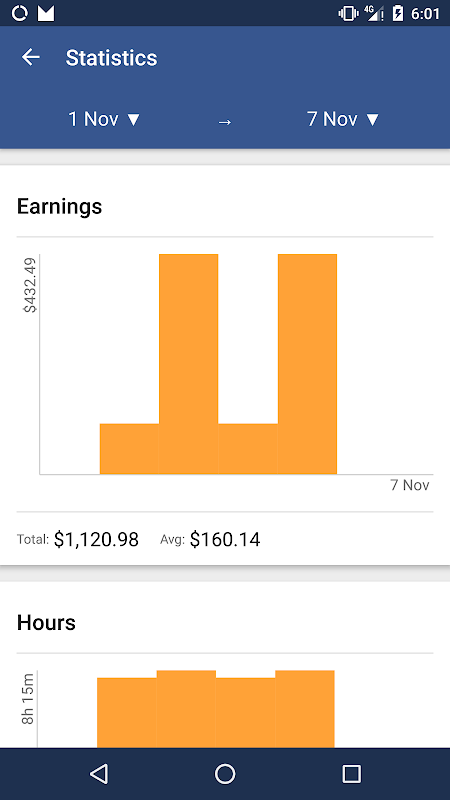Select the first short Earnings bar
The width and height of the screenshot is (450, 800).
tap(129, 449)
